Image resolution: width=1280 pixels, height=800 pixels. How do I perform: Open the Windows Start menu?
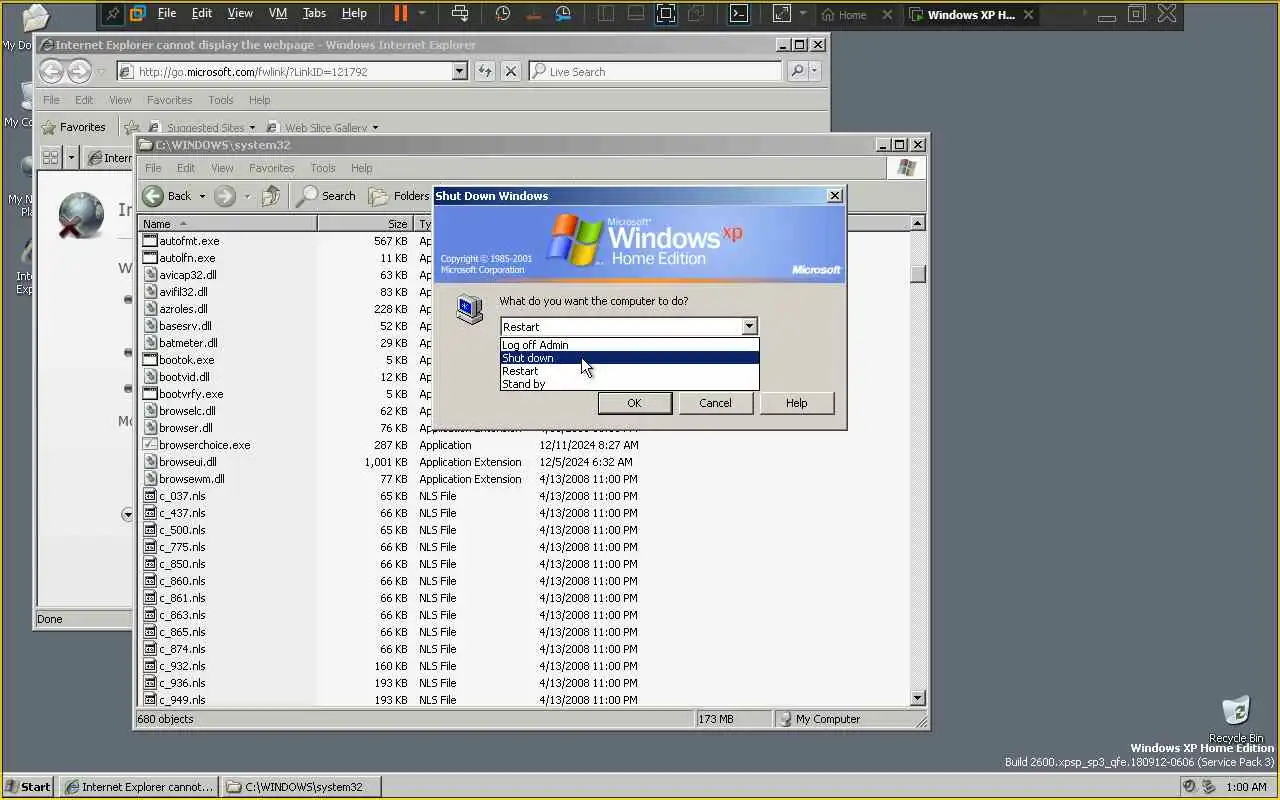(28, 787)
